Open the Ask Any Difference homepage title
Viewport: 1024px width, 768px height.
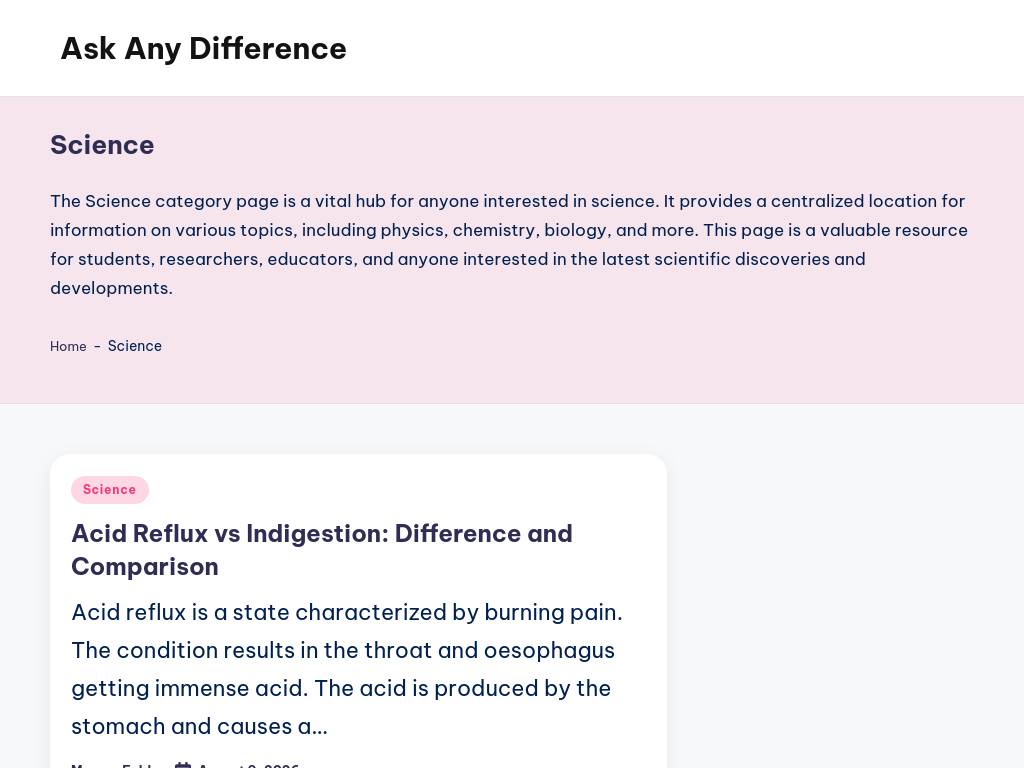[x=203, y=49]
